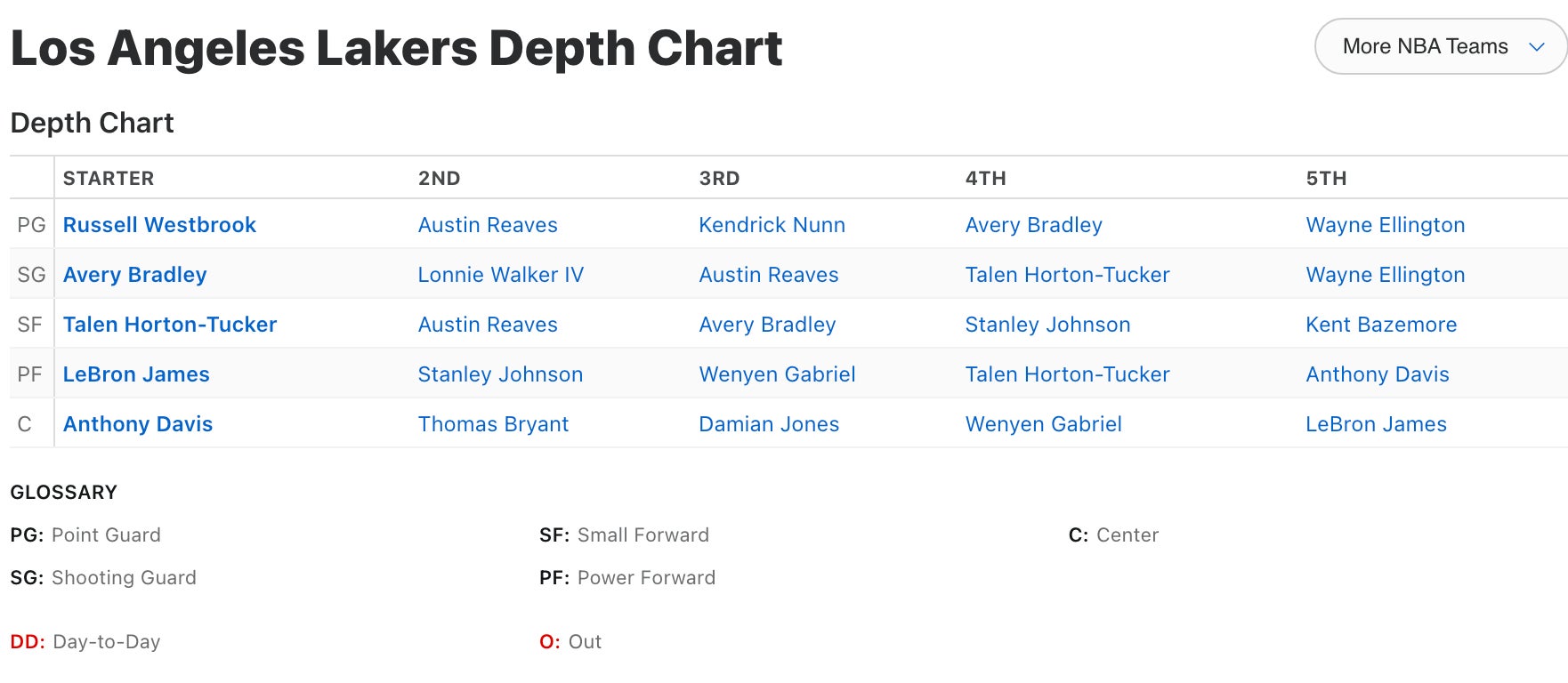Click the chevron arrow beside More NBA Teams
Viewport: 1568px width, 683px height.
tap(1536, 47)
